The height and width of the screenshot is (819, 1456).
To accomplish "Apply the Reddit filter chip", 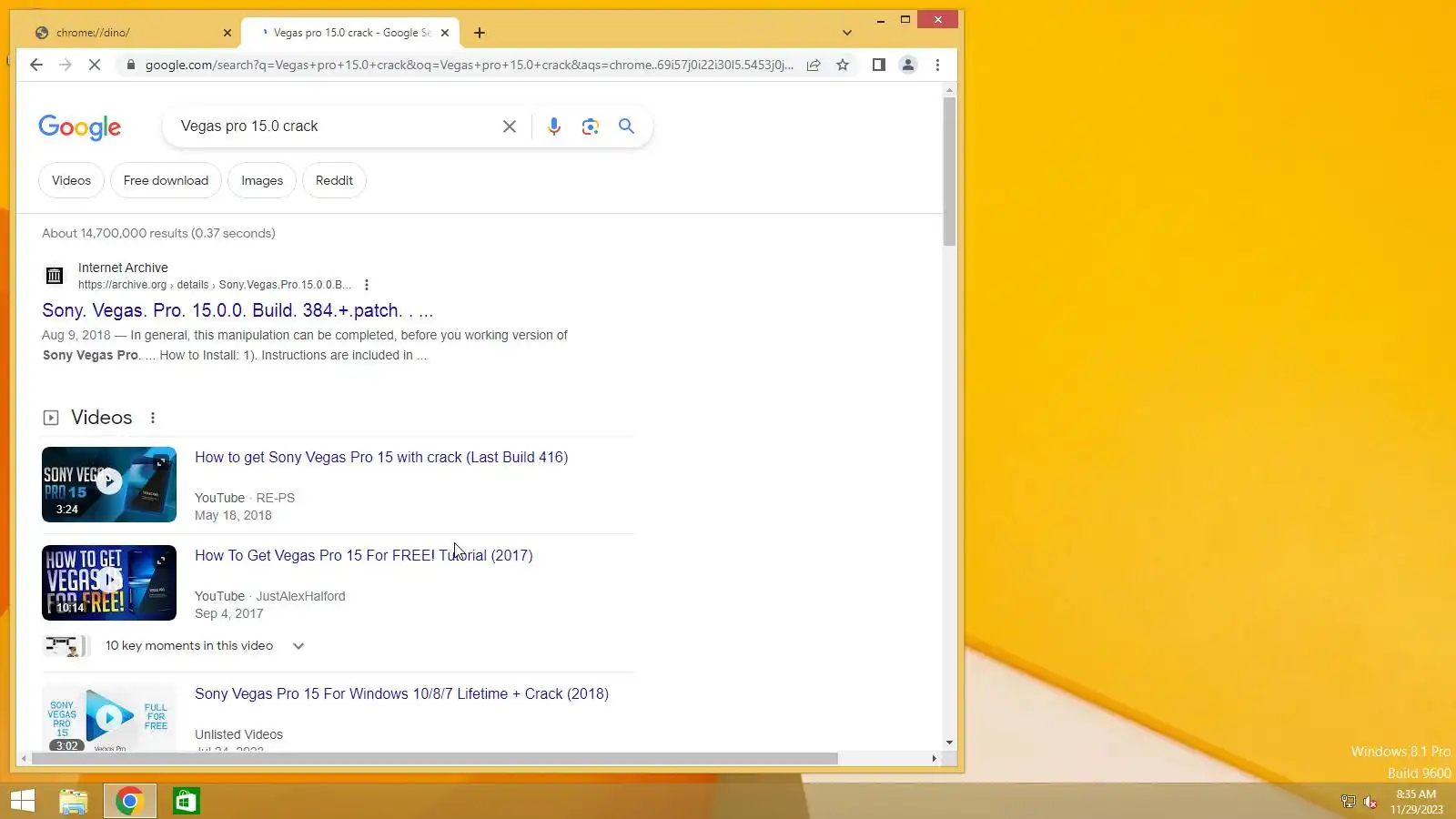I will coord(334,180).
